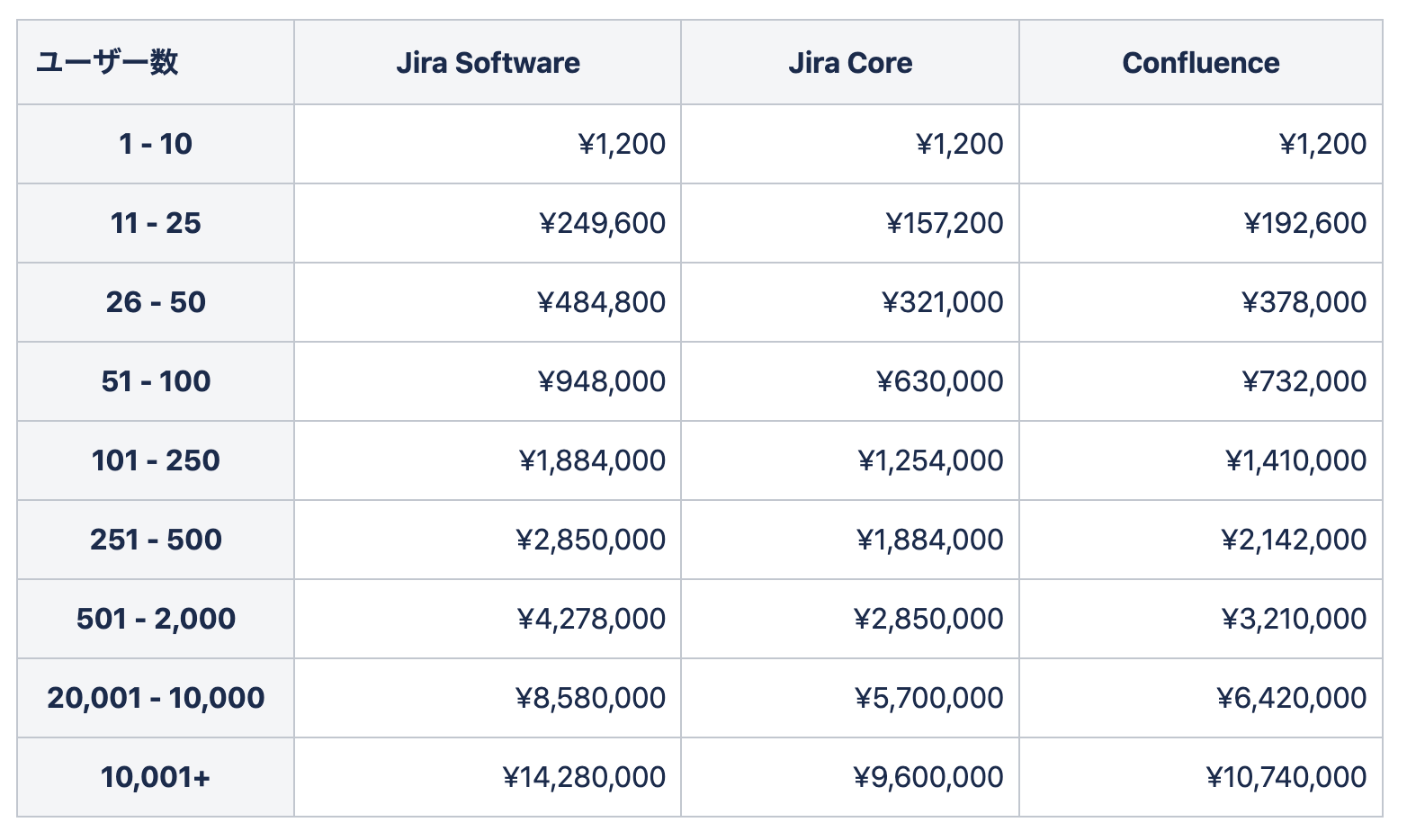The width and height of the screenshot is (1407, 840).
Task: Select the ¥321,000 Jira Core price
Action: [942, 302]
